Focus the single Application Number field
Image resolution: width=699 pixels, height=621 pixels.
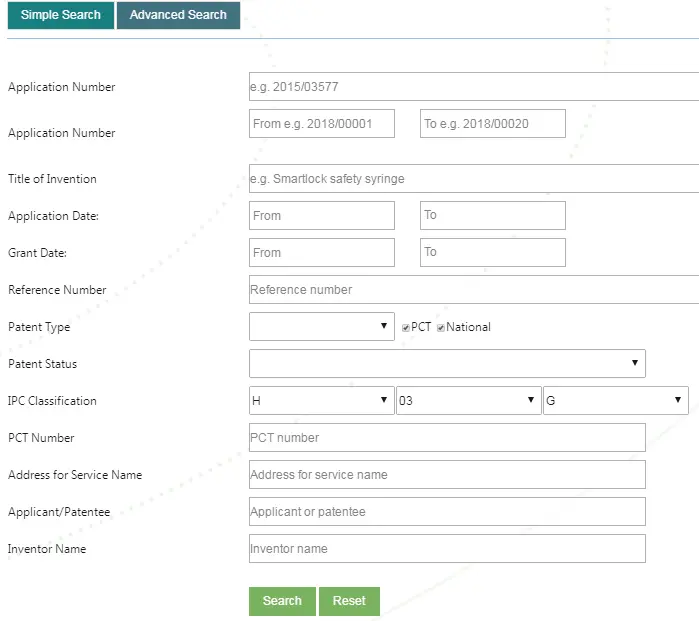(x=474, y=86)
